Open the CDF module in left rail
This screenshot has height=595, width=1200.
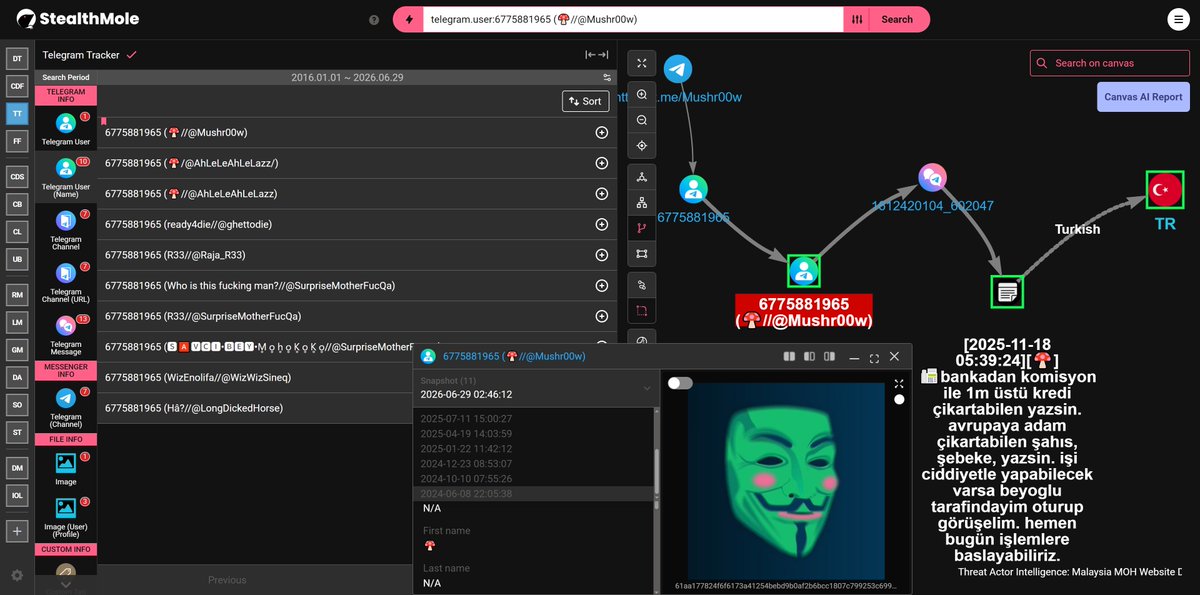click(x=16, y=86)
